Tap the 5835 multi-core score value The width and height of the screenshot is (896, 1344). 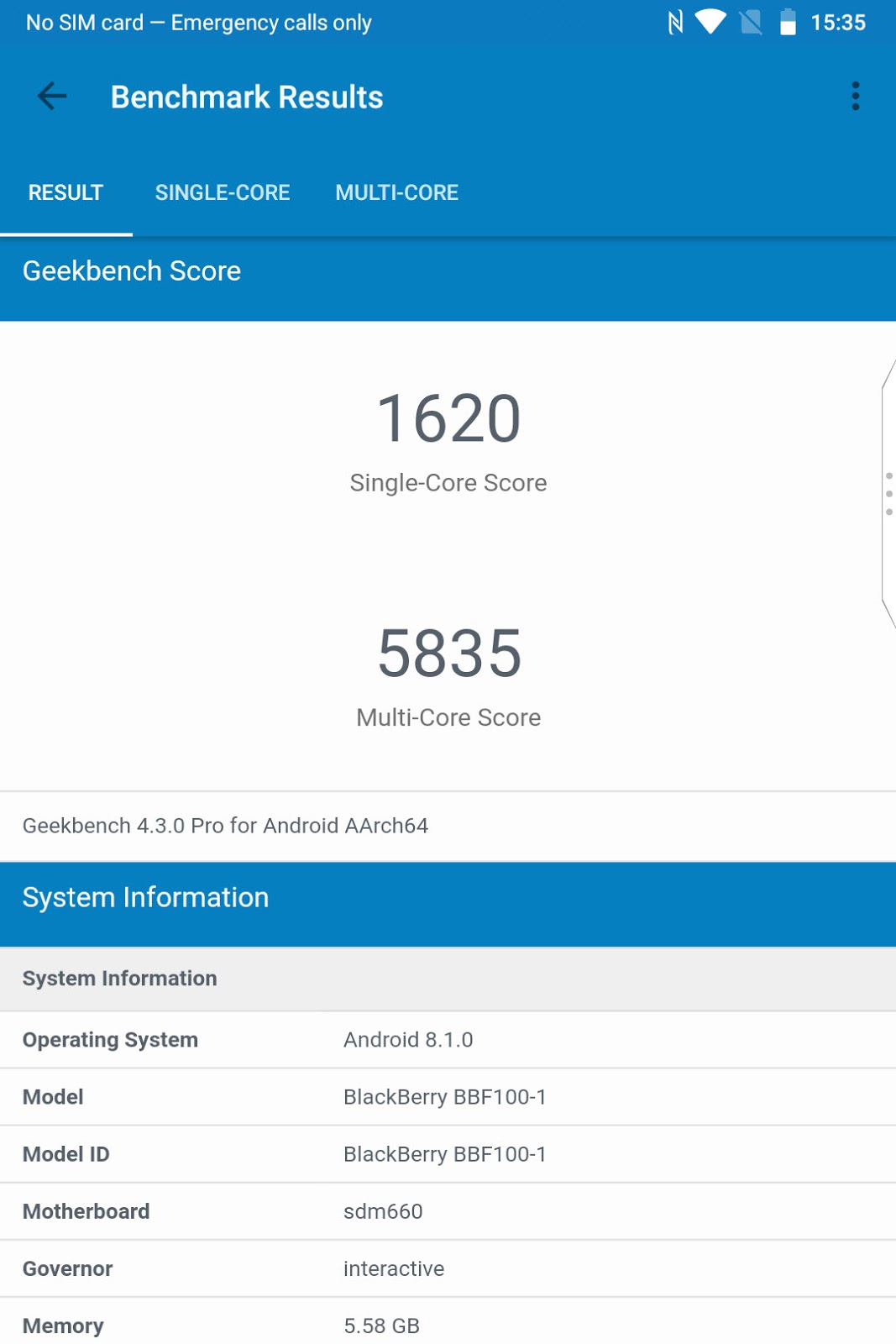coord(448,654)
